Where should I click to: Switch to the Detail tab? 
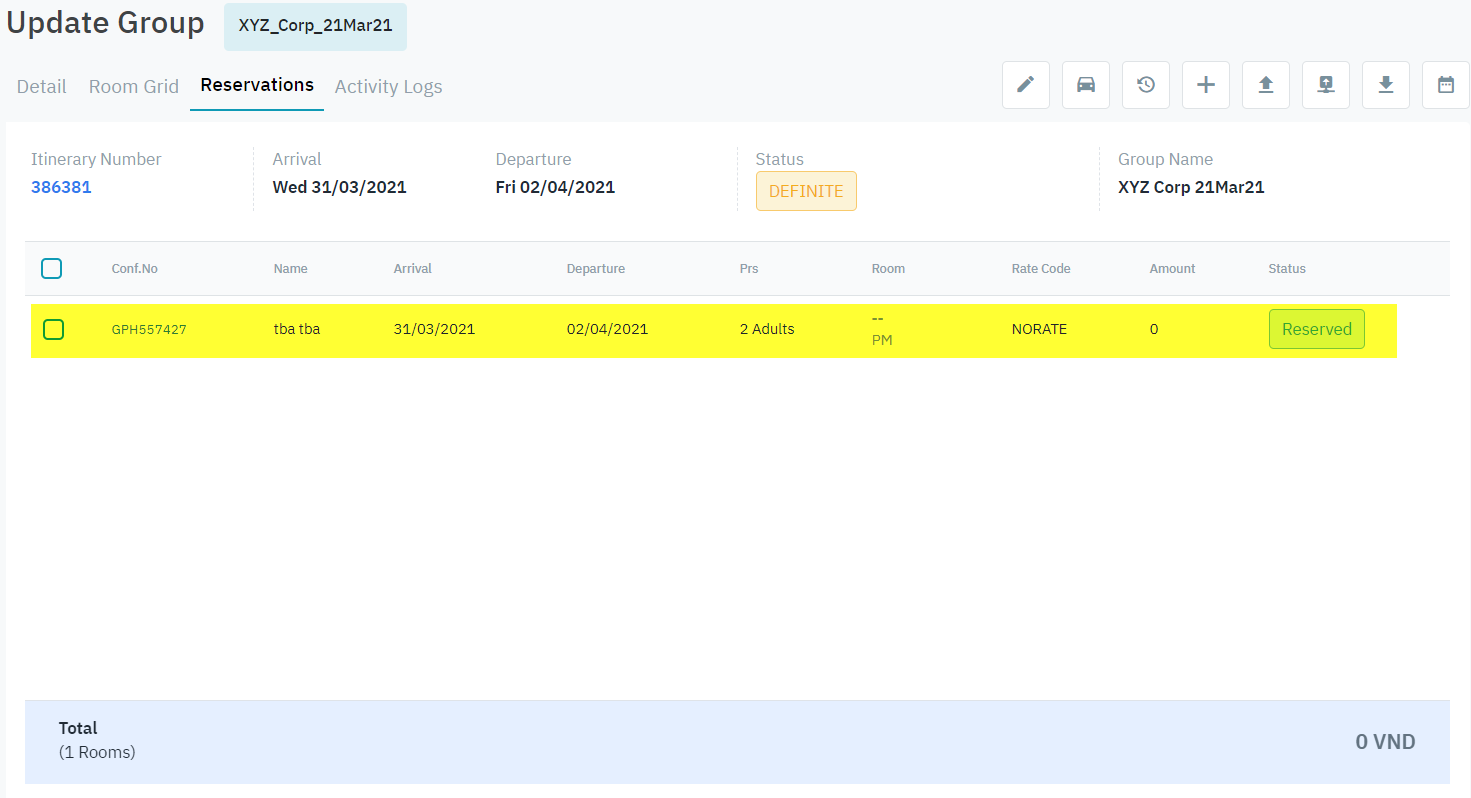[41, 87]
